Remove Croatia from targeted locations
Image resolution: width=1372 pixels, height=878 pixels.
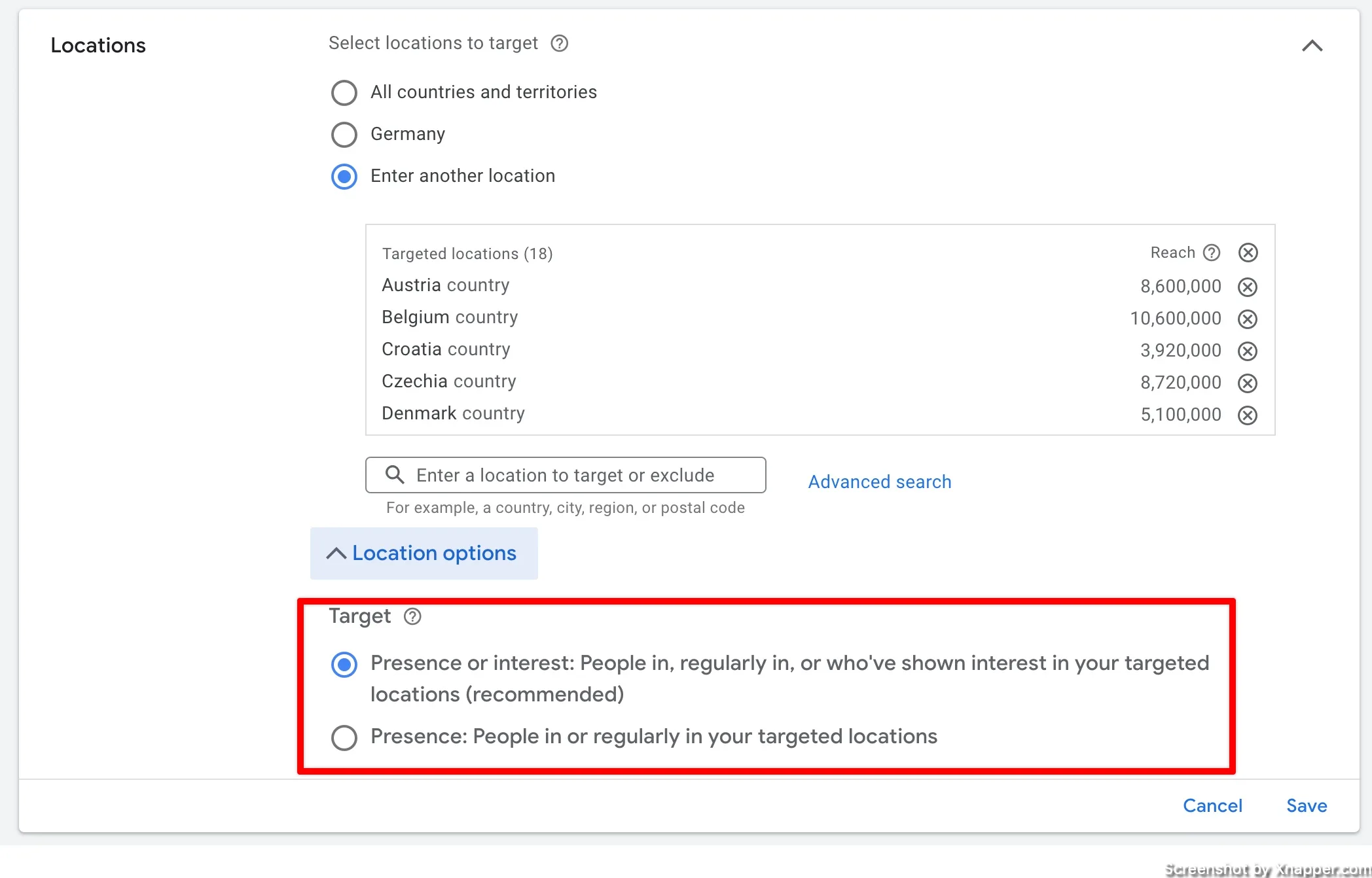[x=1248, y=351]
